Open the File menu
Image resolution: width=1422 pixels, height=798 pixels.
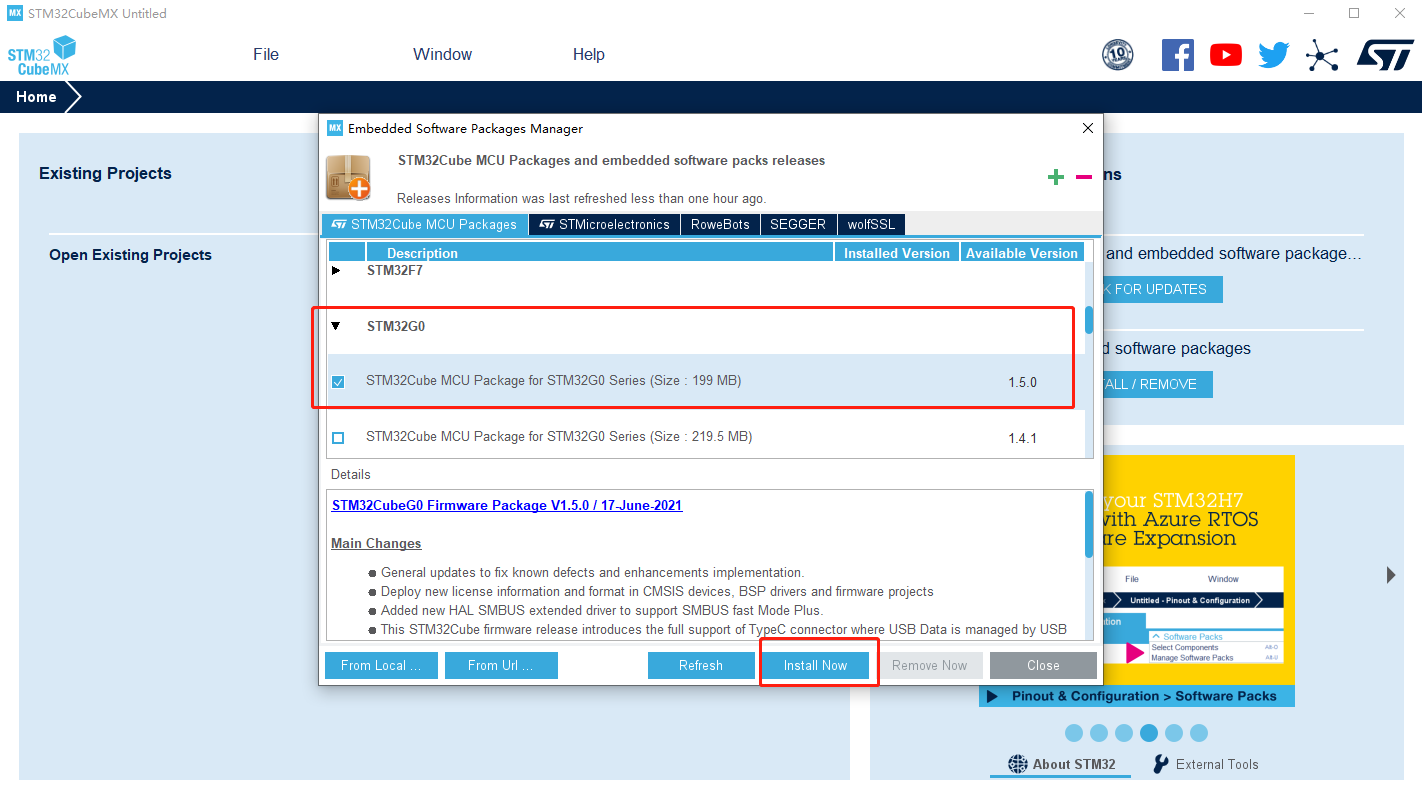pyautogui.click(x=266, y=55)
